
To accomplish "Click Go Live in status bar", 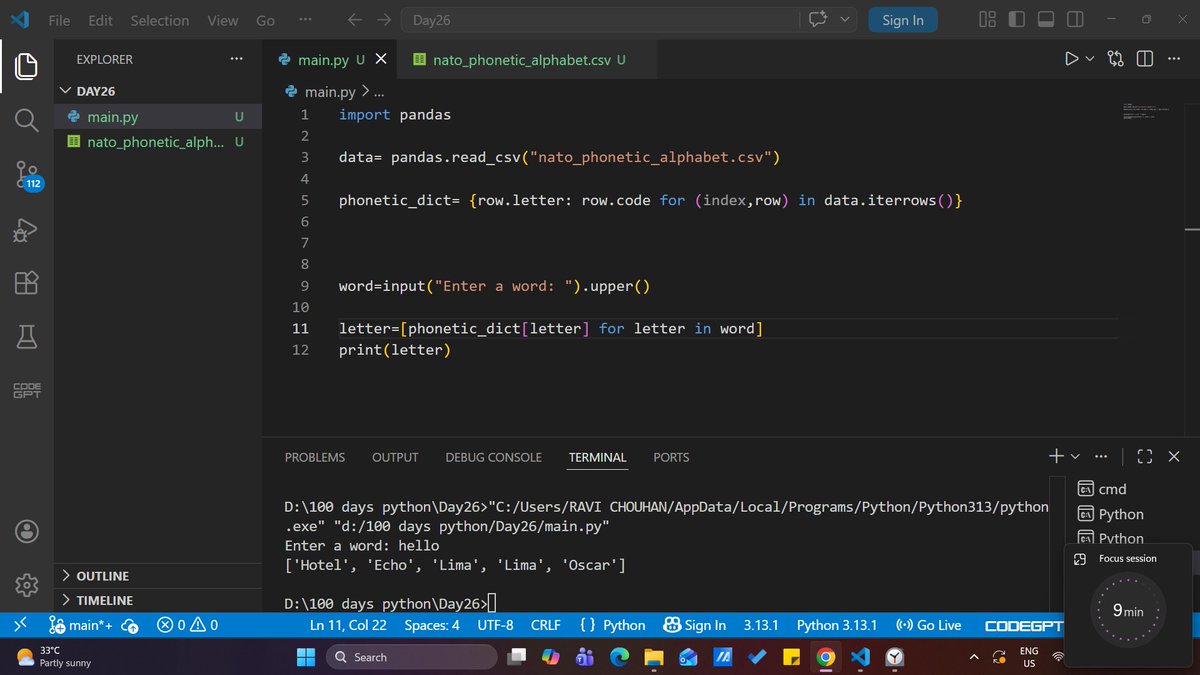I will [929, 625].
